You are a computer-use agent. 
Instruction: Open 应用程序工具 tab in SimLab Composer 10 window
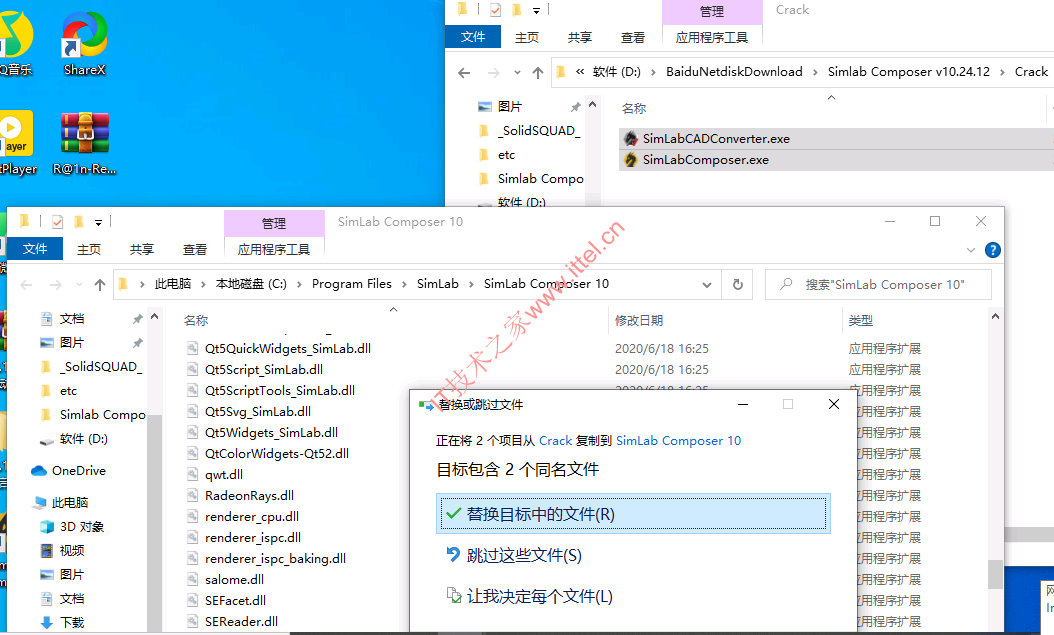[x=274, y=249]
